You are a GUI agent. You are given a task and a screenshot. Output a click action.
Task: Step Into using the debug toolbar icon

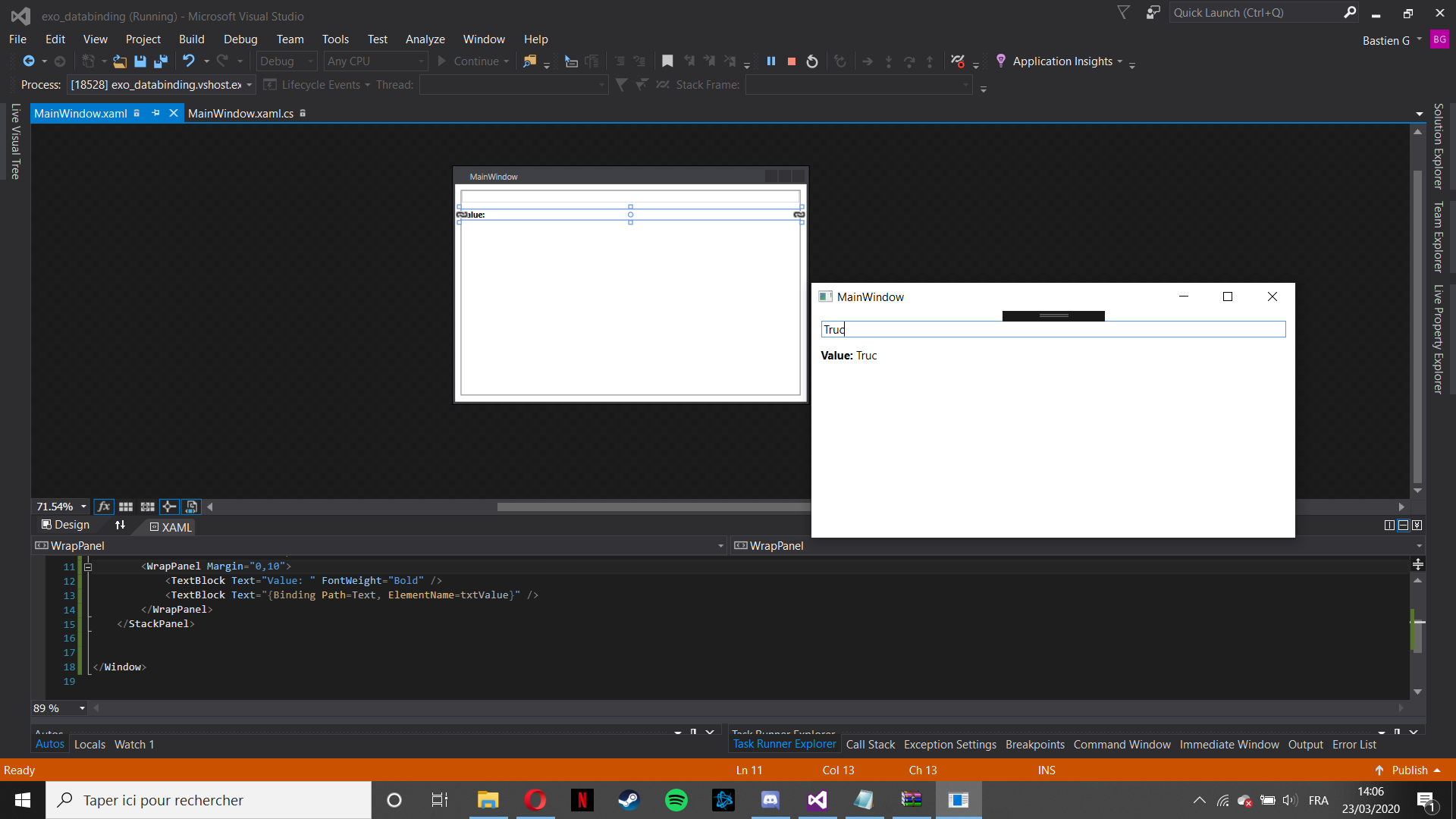[888, 61]
